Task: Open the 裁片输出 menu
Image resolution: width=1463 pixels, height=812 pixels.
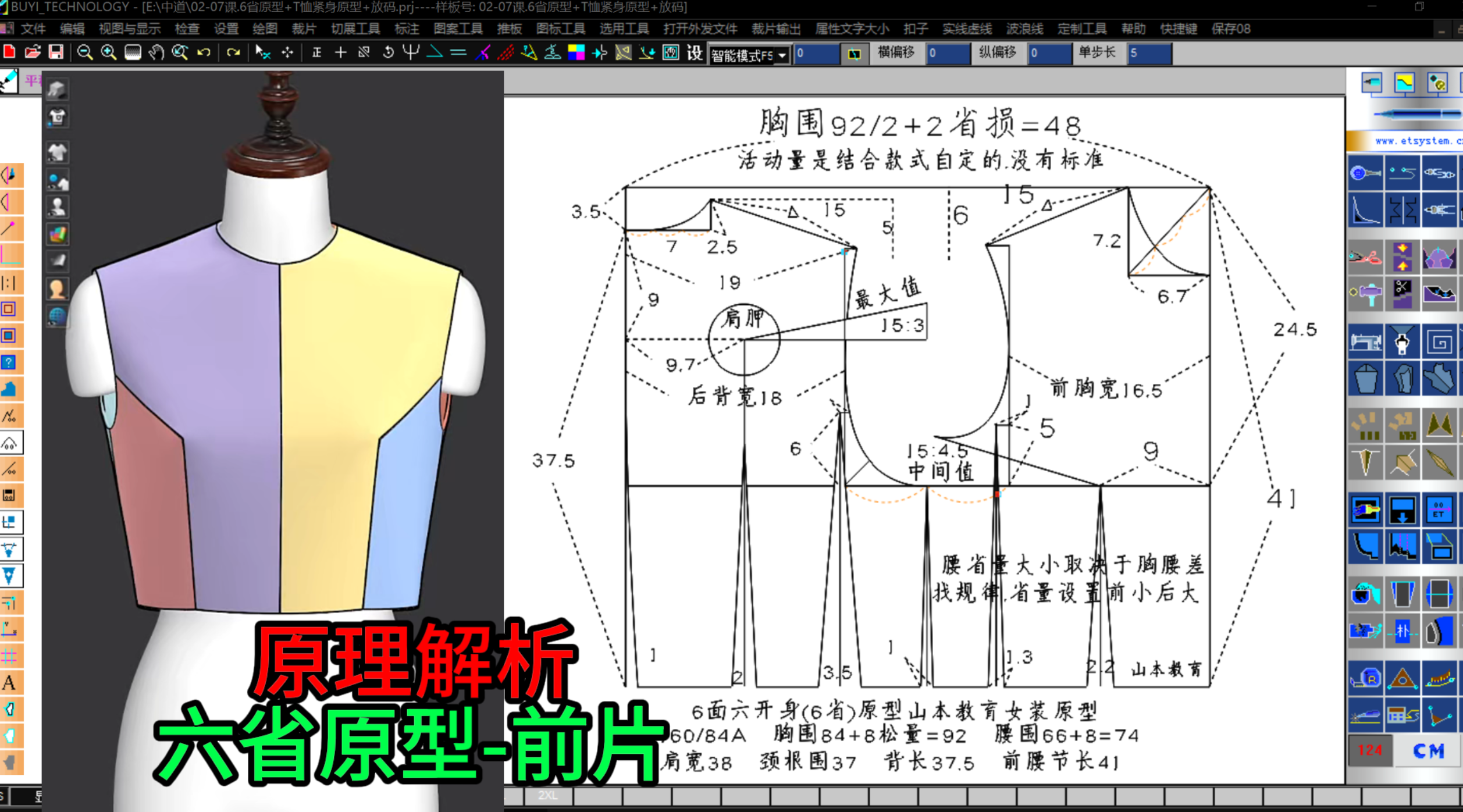Action: point(776,29)
